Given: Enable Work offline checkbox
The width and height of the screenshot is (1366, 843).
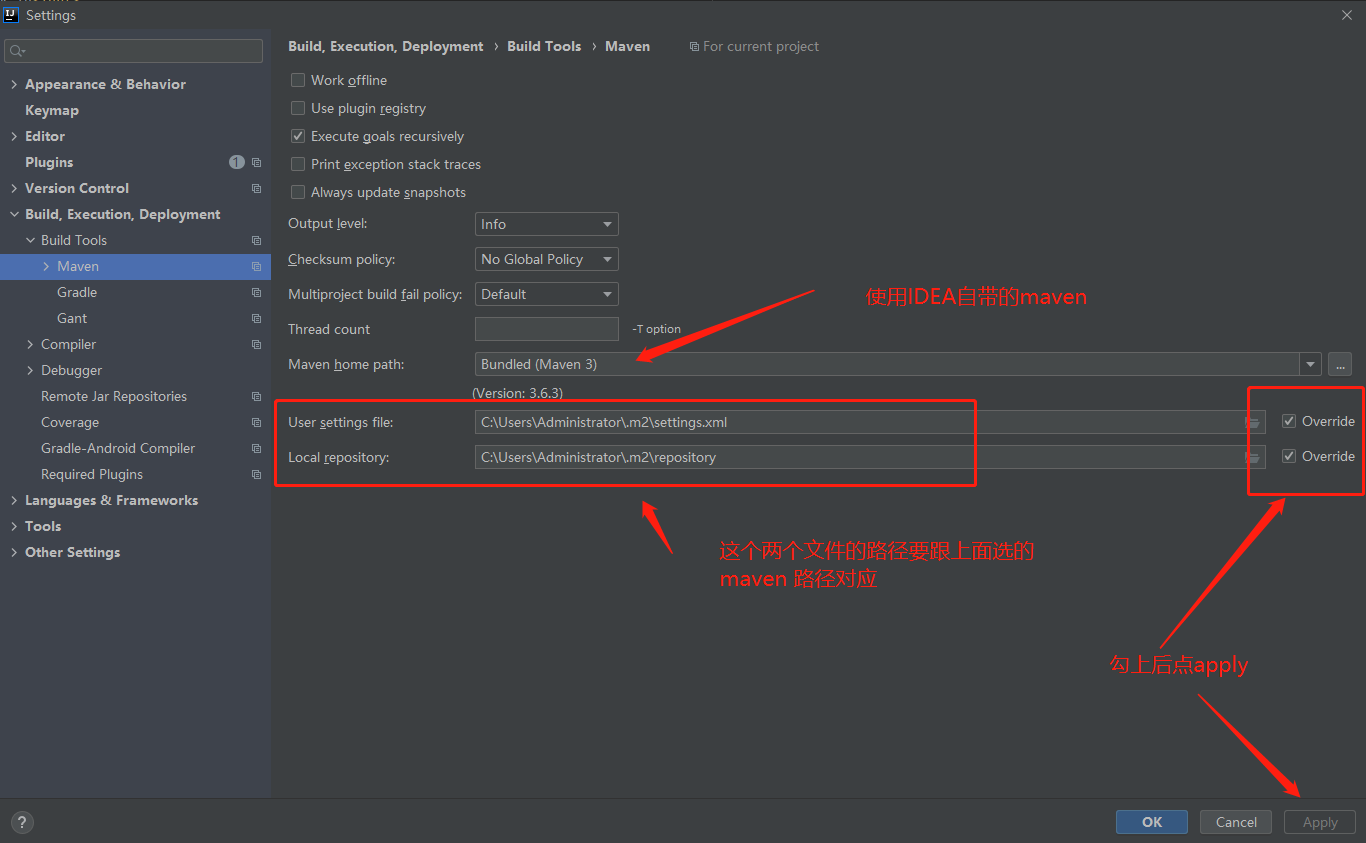Looking at the screenshot, I should point(298,80).
